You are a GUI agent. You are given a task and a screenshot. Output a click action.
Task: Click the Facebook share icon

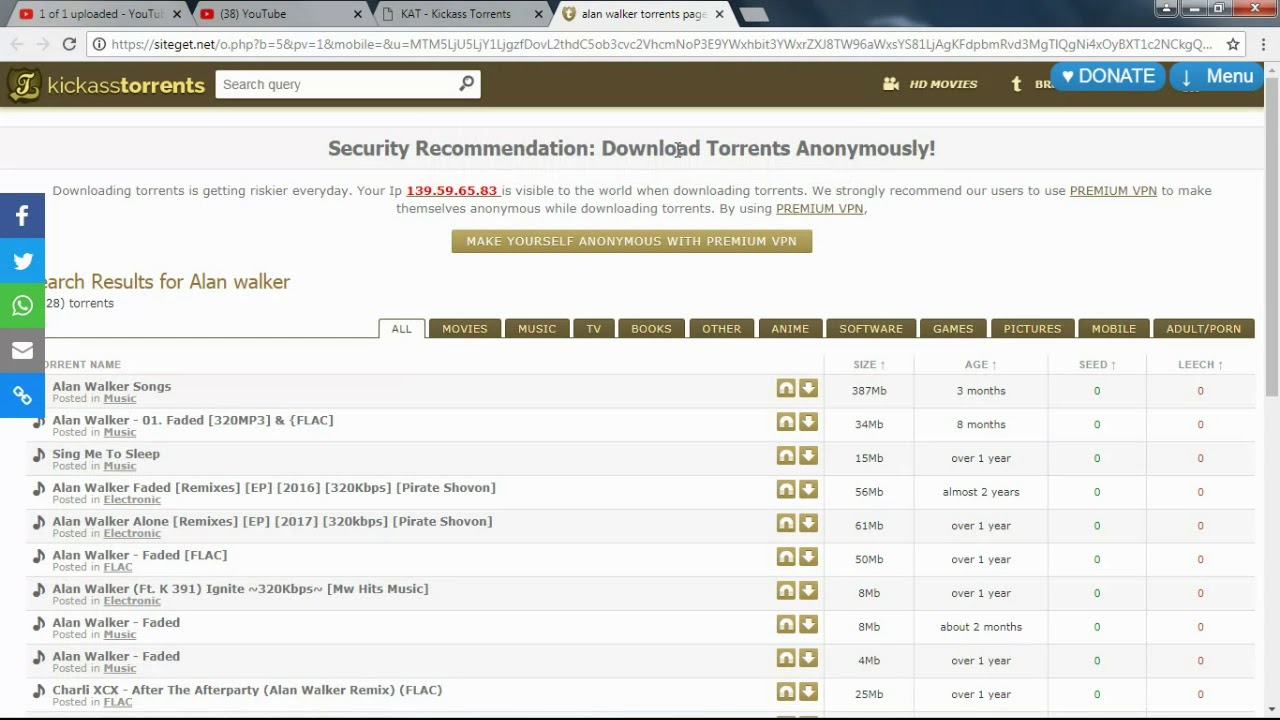[x=22, y=215]
